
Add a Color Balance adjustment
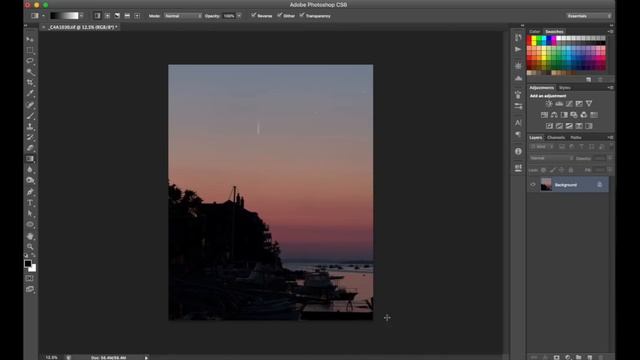554,115
